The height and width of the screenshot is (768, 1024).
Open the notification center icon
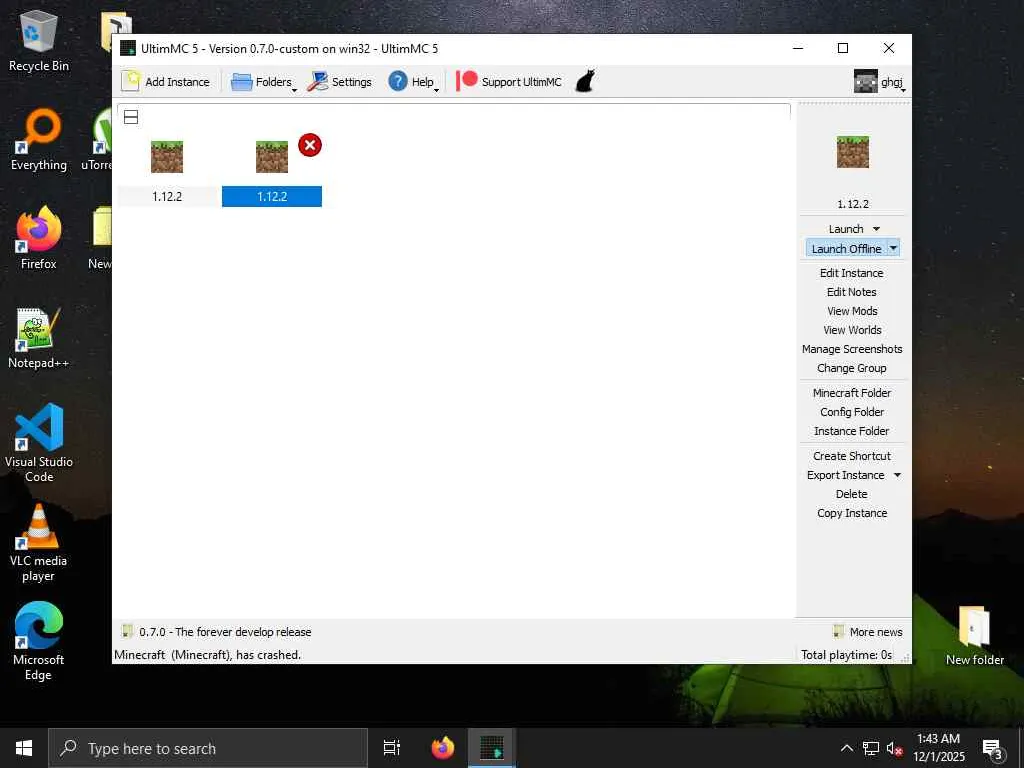pos(992,748)
